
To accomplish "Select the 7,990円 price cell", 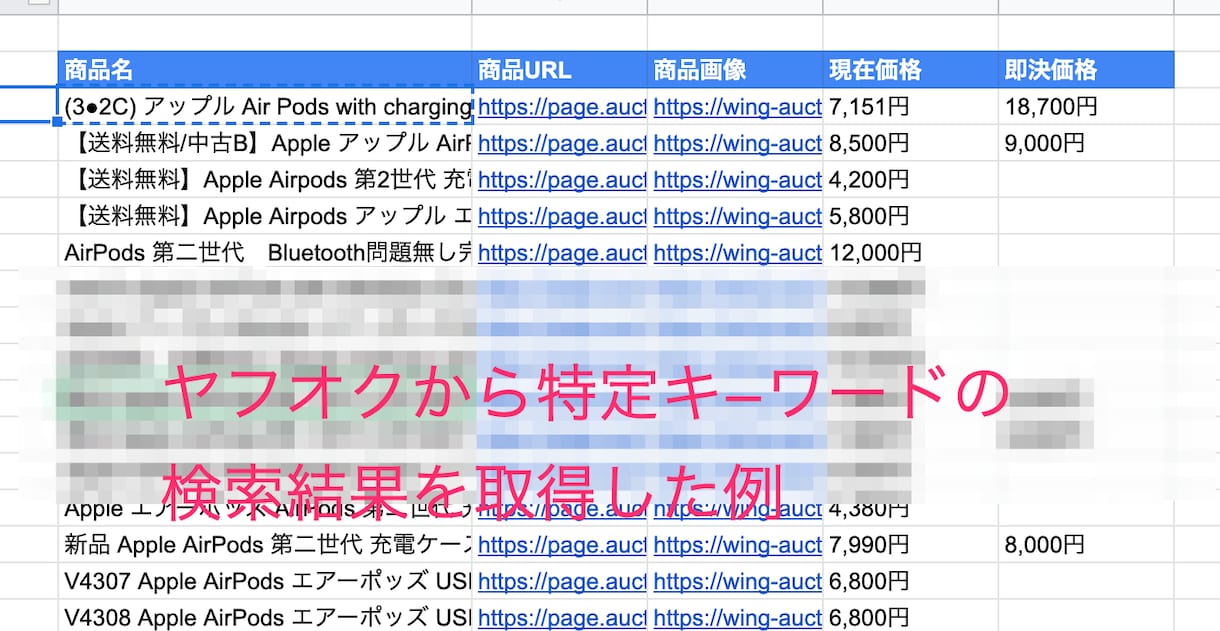I will pos(910,545).
